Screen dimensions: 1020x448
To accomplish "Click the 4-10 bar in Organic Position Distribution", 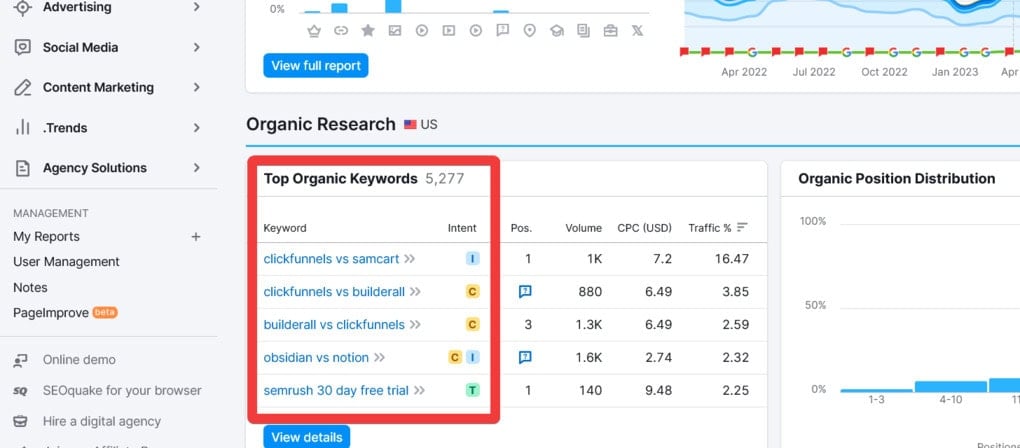I will click(951, 387).
